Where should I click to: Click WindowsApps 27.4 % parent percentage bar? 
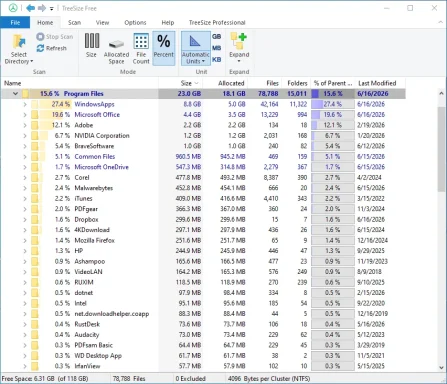(333, 104)
